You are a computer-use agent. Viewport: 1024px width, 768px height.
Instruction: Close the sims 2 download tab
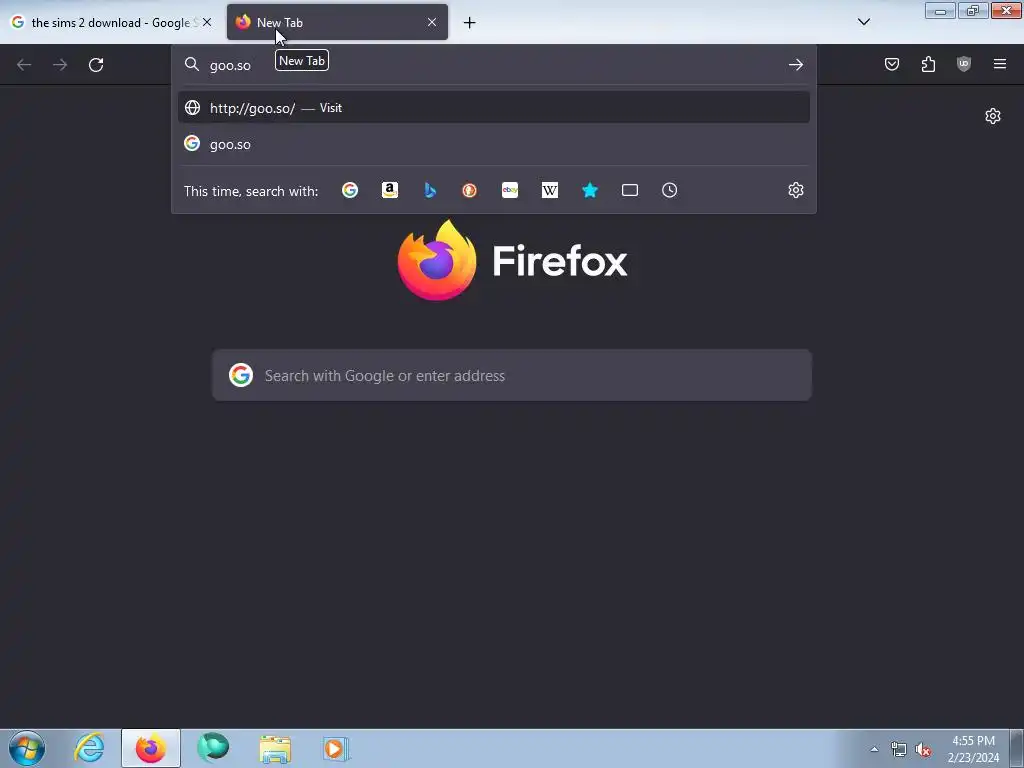(207, 22)
